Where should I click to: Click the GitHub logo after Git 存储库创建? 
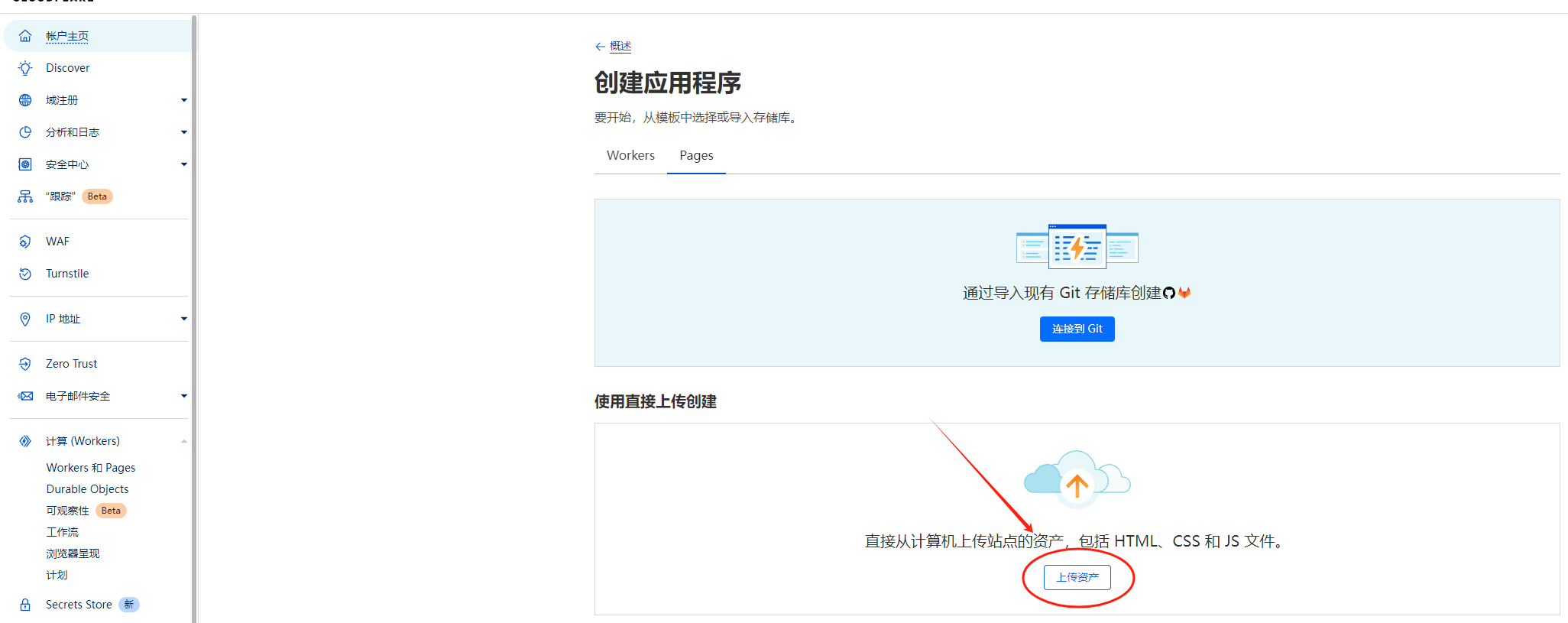pyautogui.click(x=1168, y=293)
